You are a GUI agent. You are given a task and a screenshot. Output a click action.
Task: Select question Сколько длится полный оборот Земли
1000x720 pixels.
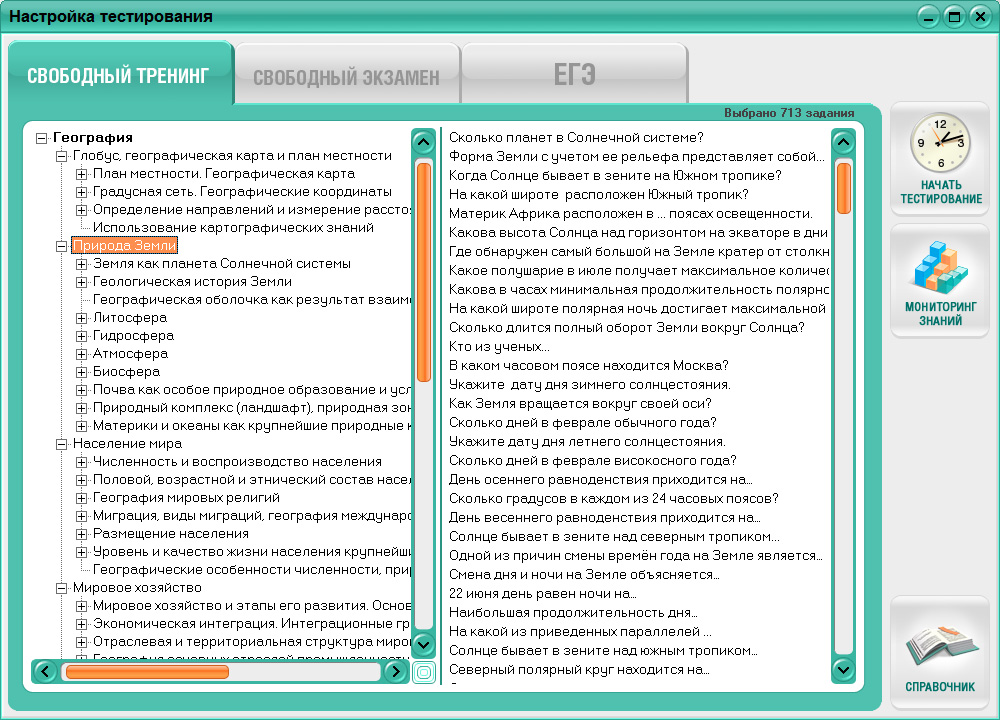(x=627, y=327)
